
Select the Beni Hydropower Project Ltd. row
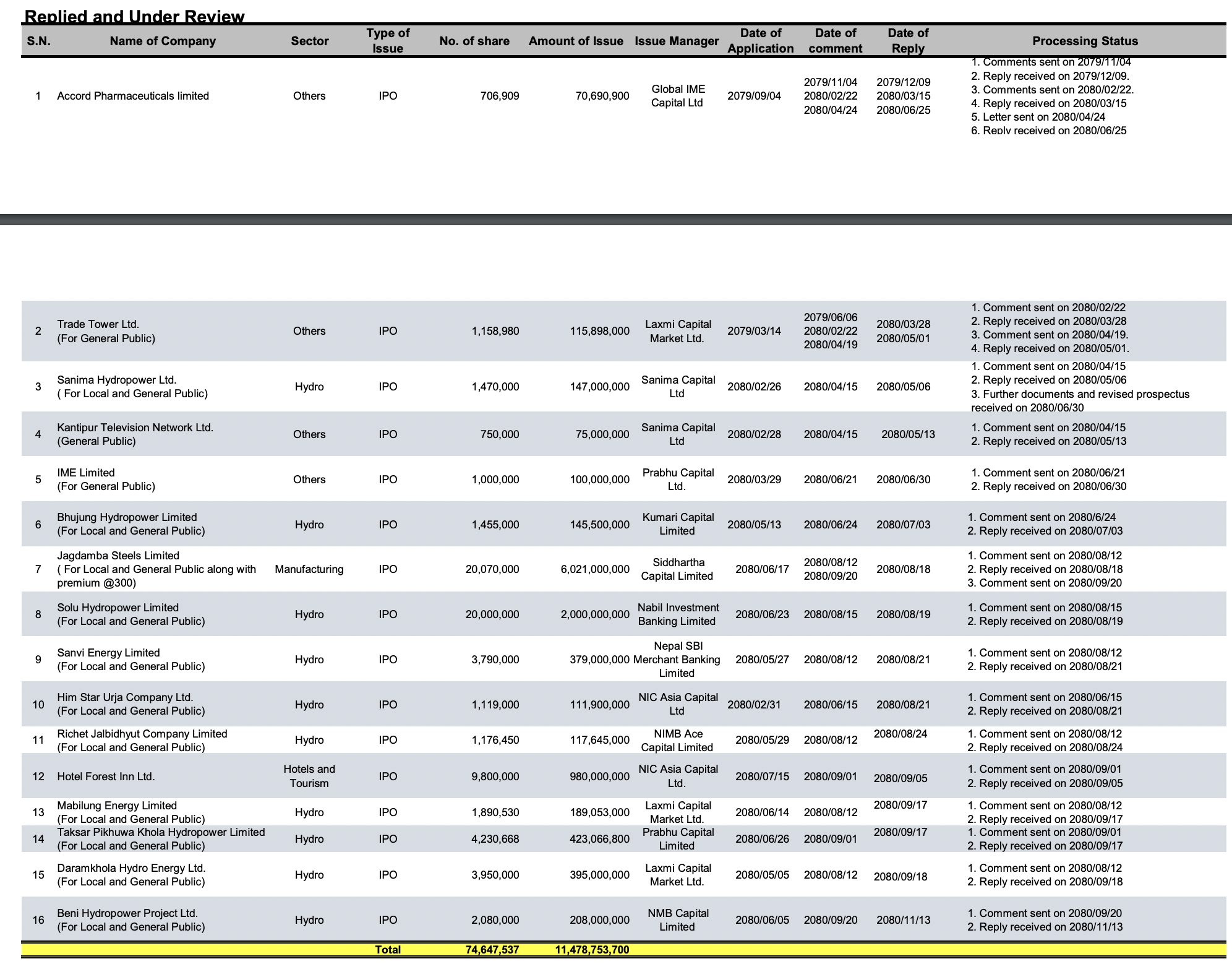127,913
